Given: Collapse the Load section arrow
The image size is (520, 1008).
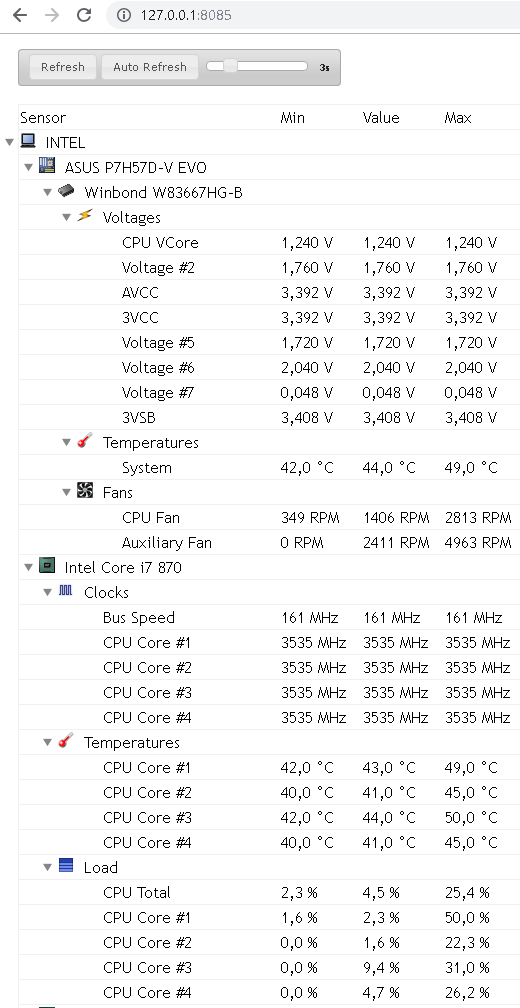Looking at the screenshot, I should pos(48,867).
